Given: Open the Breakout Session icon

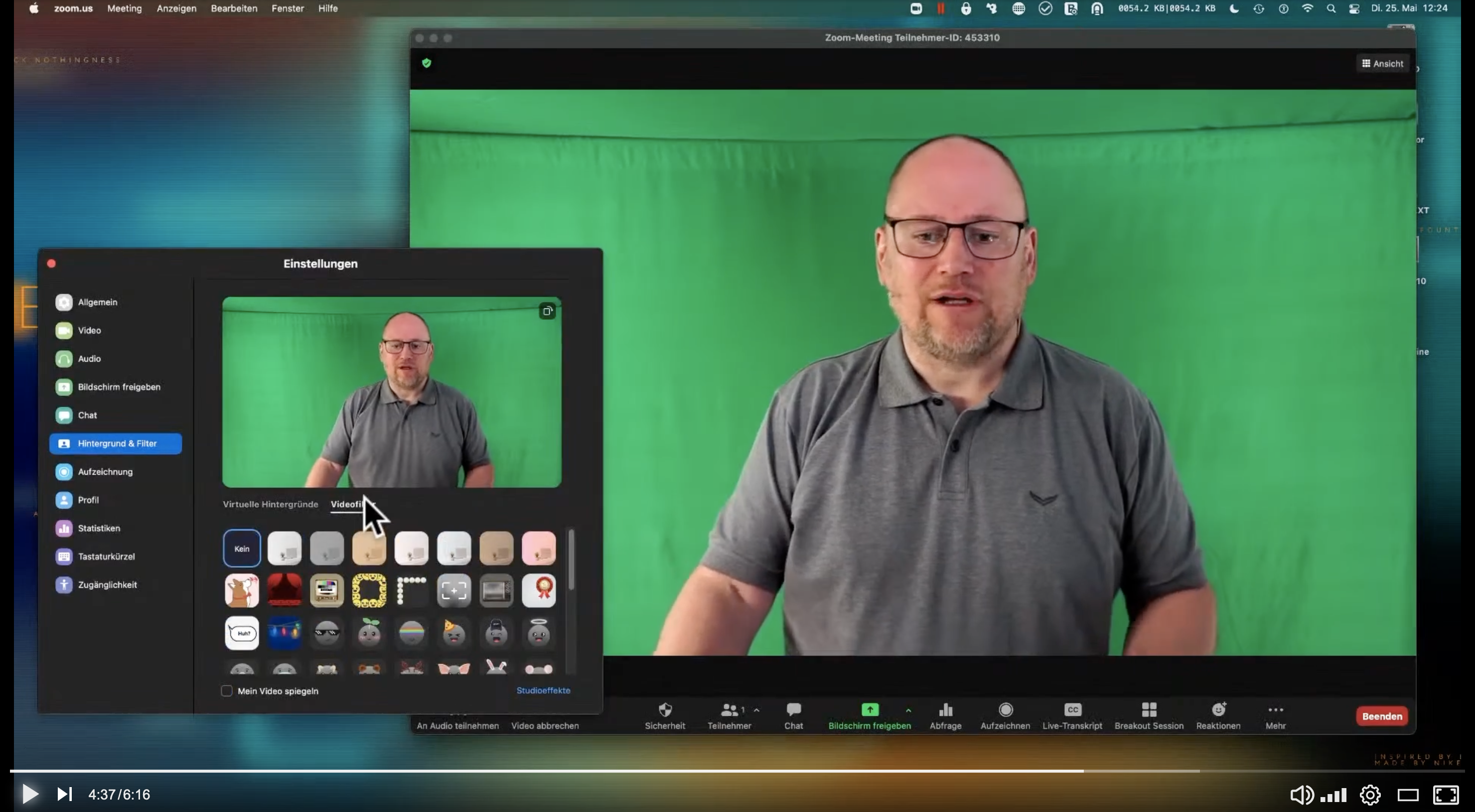Looking at the screenshot, I should point(1149,710).
